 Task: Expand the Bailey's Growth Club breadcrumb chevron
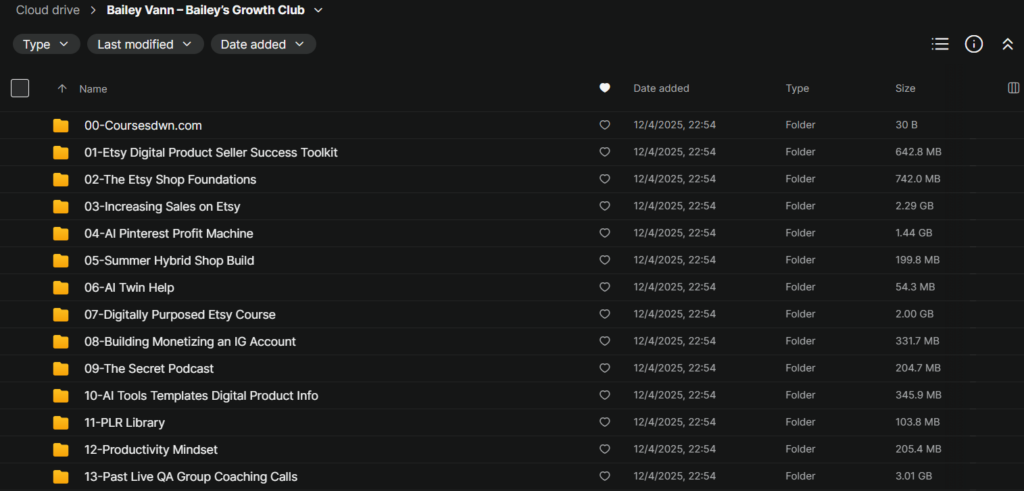318,11
